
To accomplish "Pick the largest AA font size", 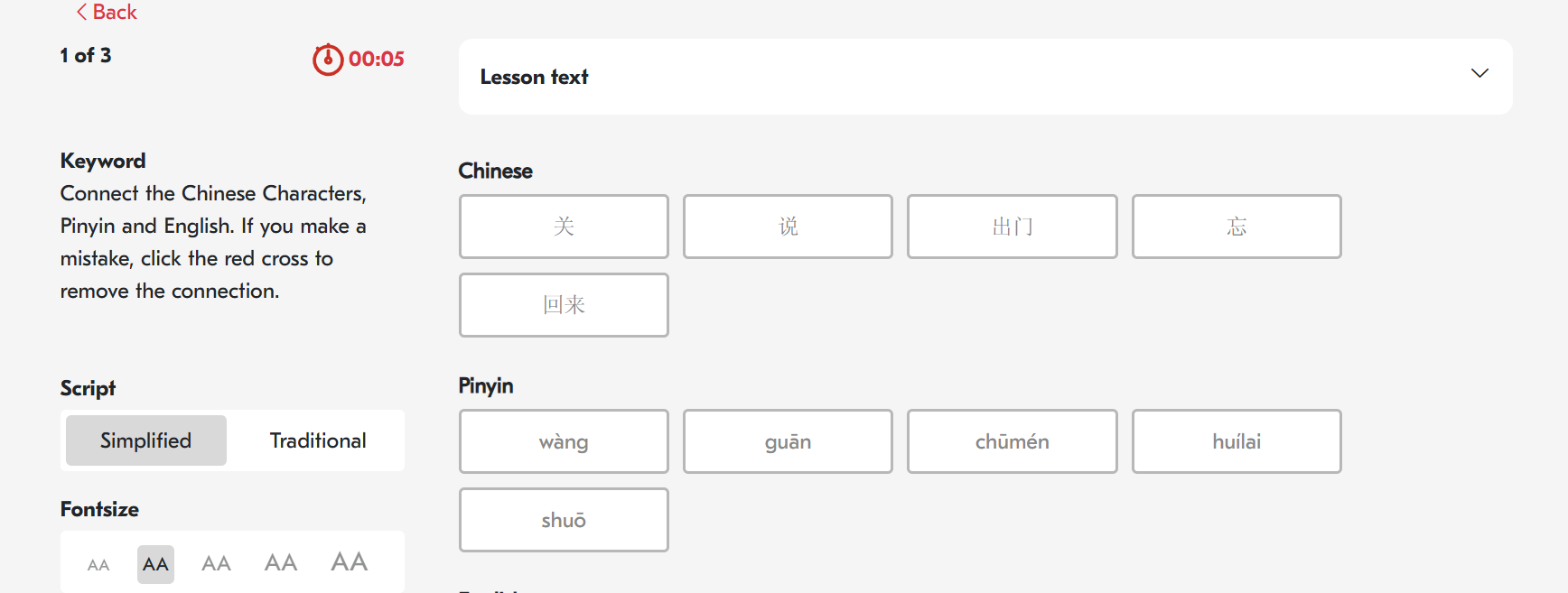I will coord(350,562).
